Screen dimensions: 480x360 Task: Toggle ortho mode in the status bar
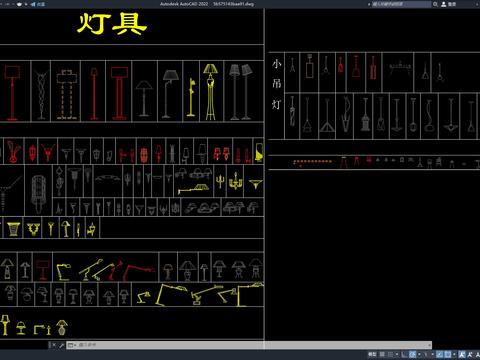pos(404,354)
